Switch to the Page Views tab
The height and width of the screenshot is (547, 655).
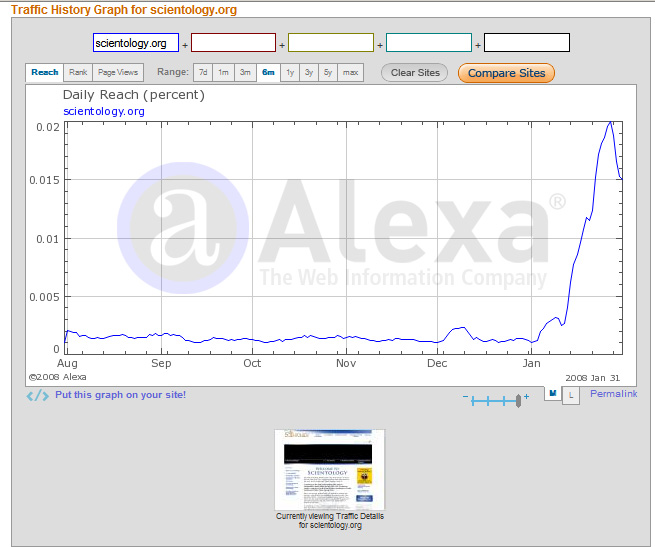118,72
